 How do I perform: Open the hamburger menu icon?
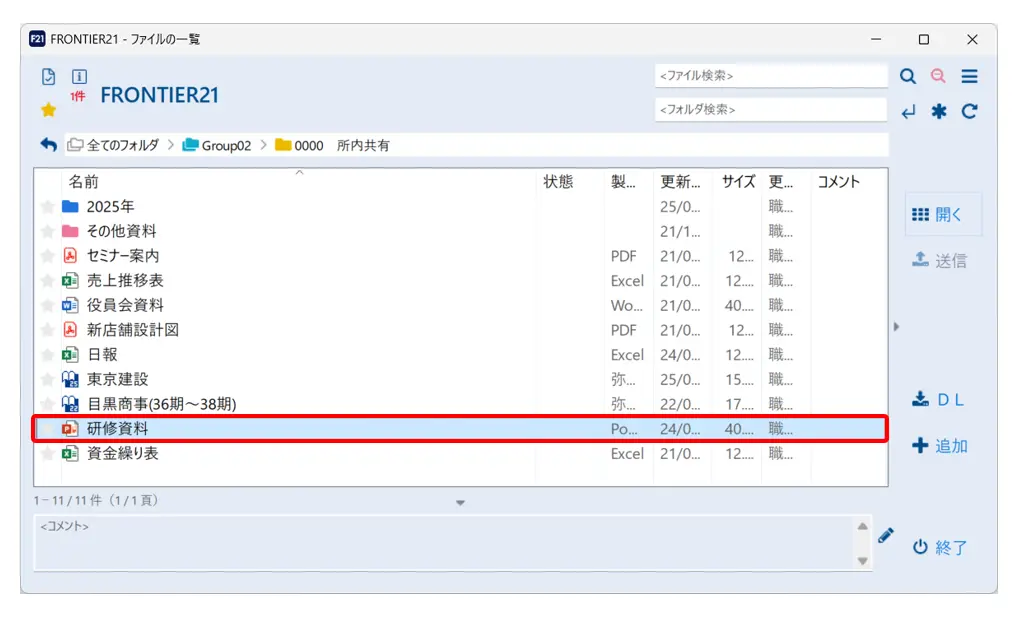[969, 77]
